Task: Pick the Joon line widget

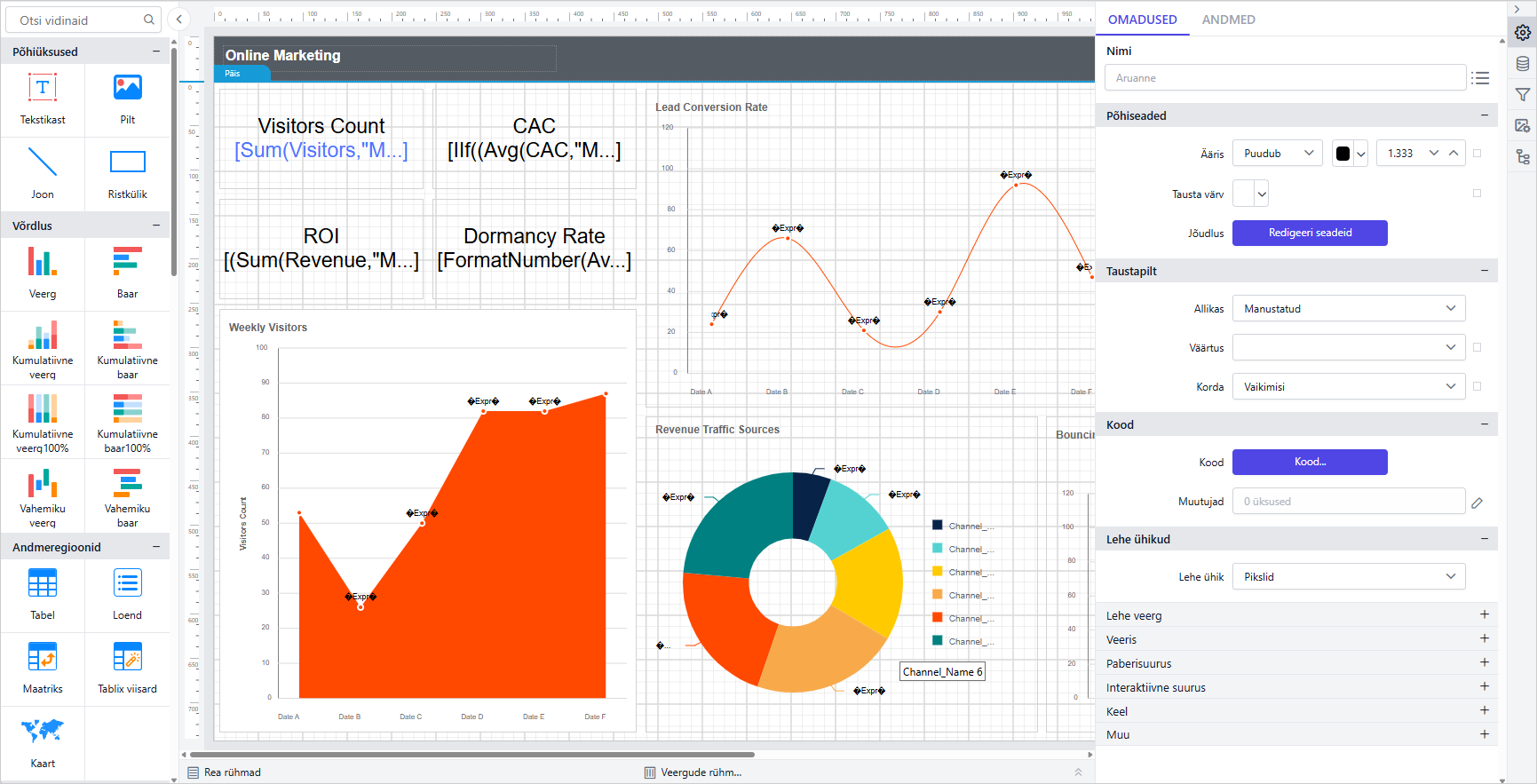Action: 43,174
